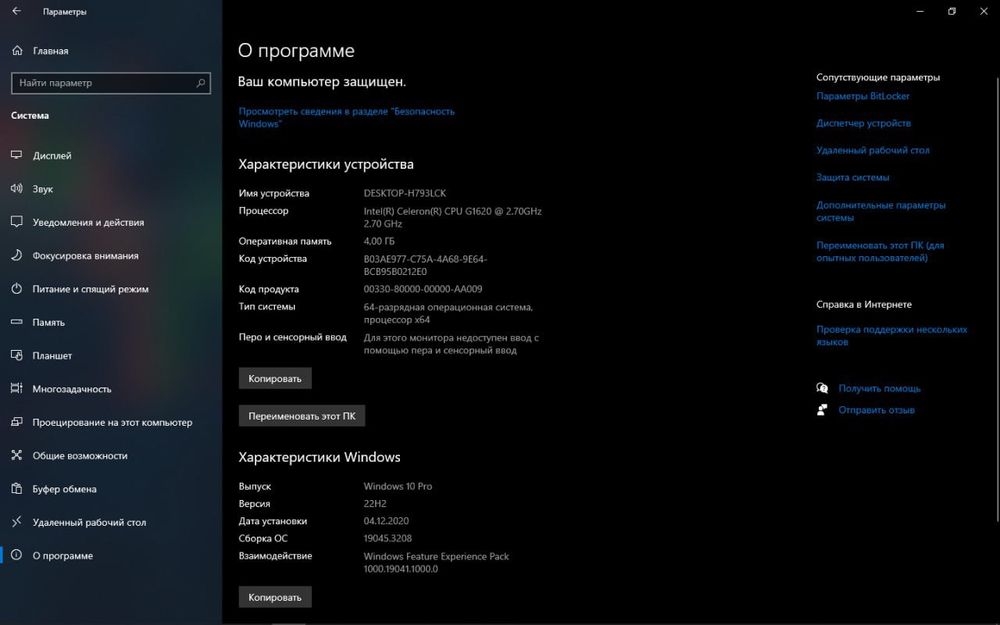Click Копировать under Windows specifications
The image size is (1000, 625).
pos(275,597)
